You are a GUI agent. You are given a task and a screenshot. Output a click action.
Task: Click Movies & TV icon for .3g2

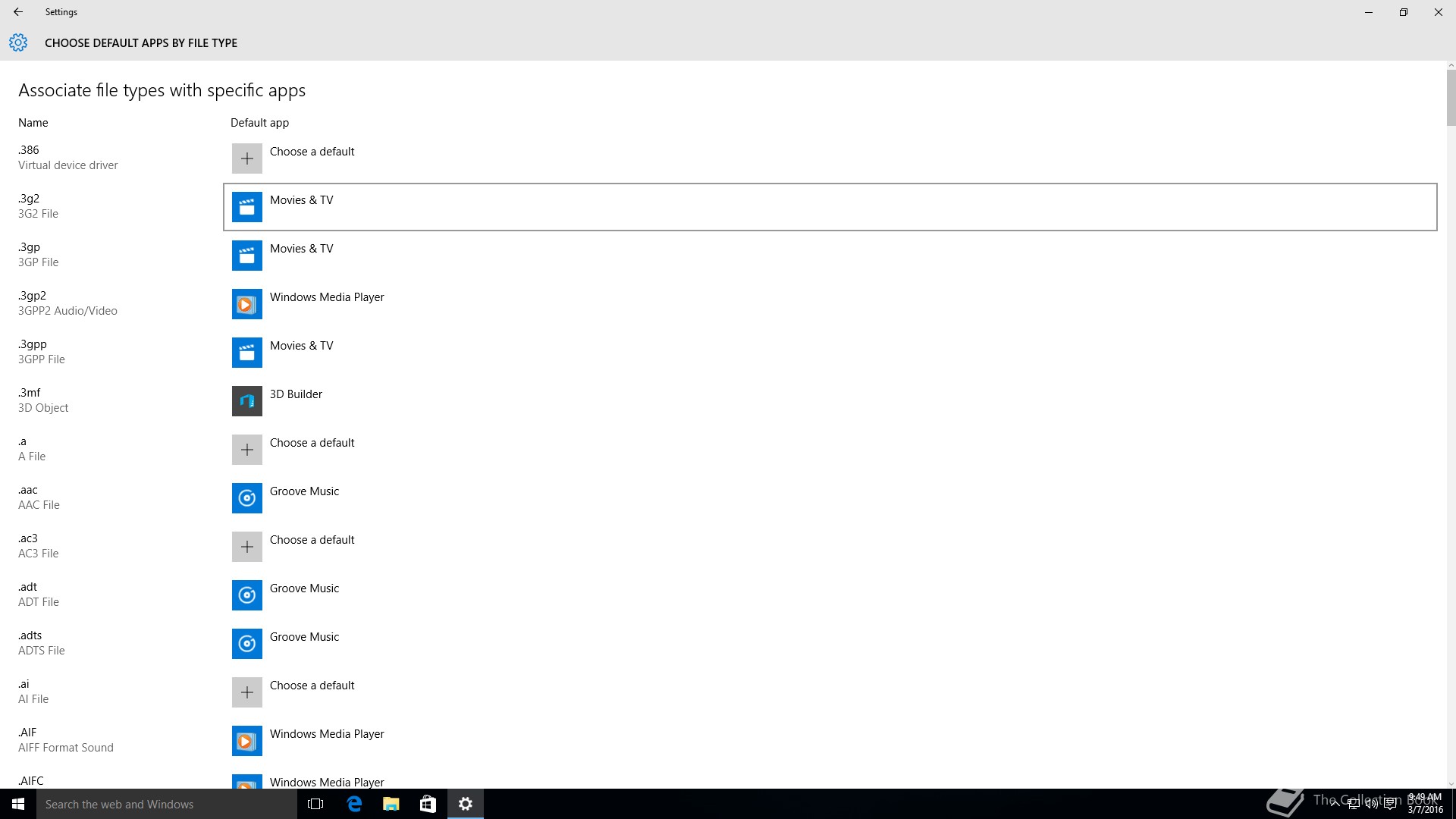tap(246, 207)
